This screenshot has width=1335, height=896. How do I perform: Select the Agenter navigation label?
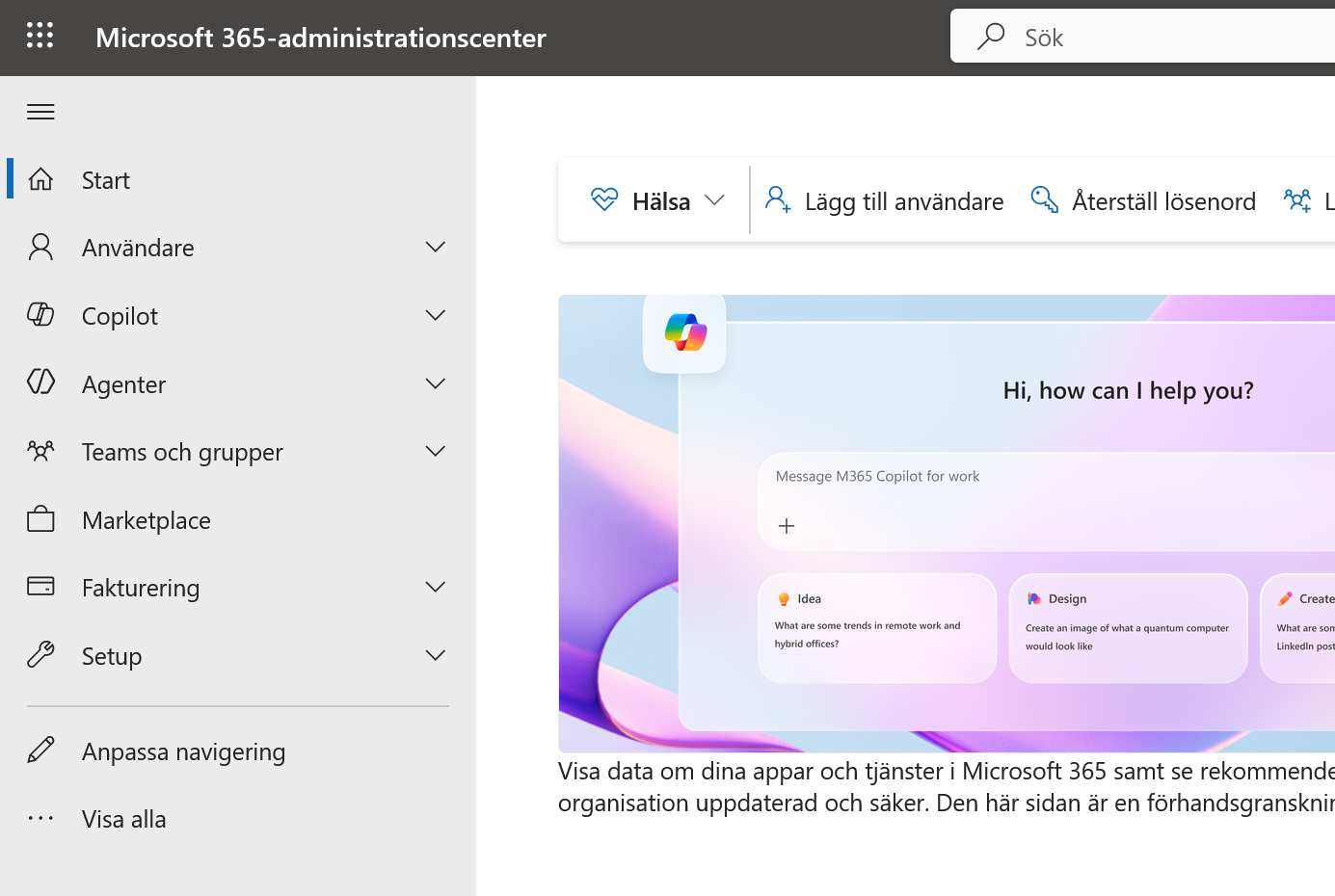coord(123,384)
